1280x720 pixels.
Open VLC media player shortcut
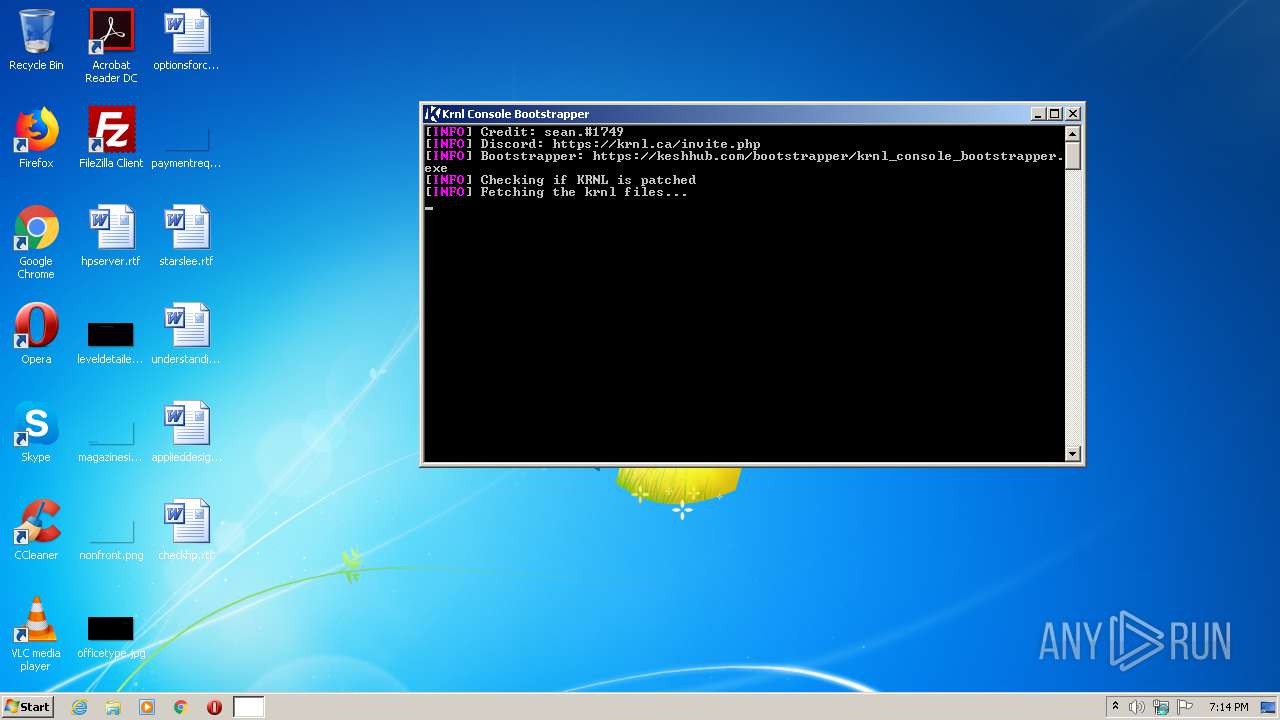36,635
